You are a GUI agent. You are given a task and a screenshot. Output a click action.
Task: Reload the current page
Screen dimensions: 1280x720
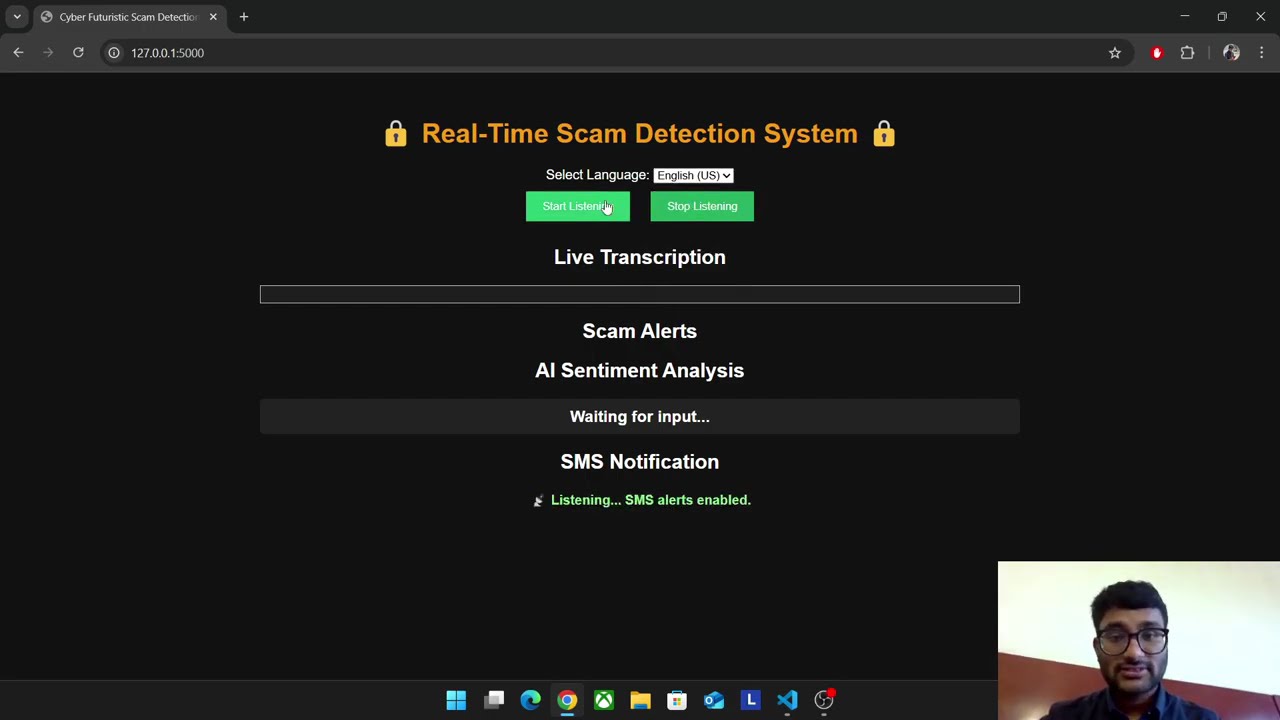(x=78, y=53)
